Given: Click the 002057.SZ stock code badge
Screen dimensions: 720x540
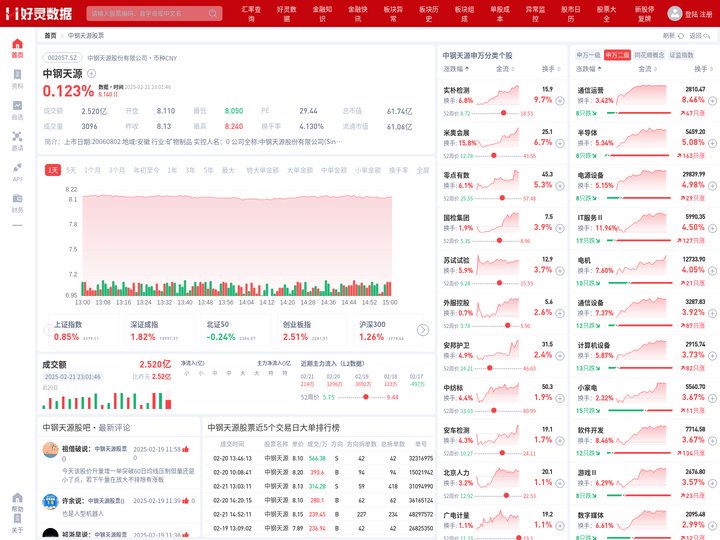Looking at the screenshot, I should pos(62,58).
